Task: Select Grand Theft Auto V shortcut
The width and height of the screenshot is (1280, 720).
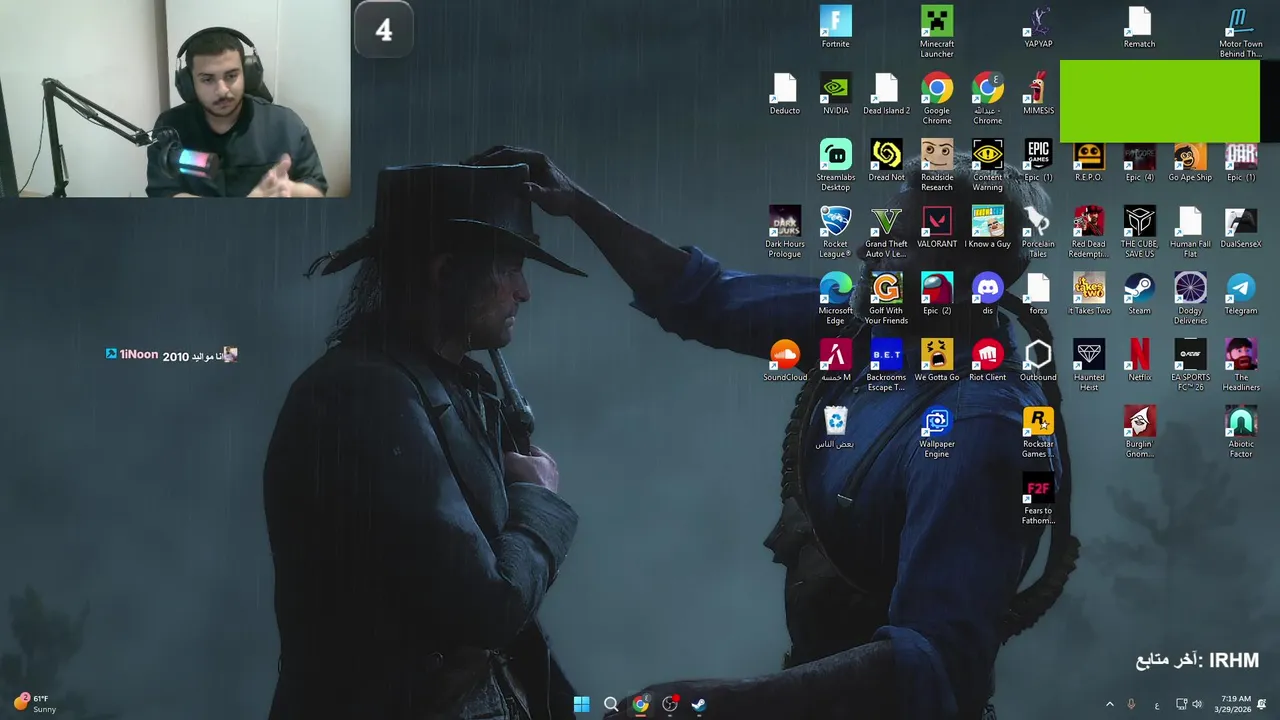Action: pos(886,232)
